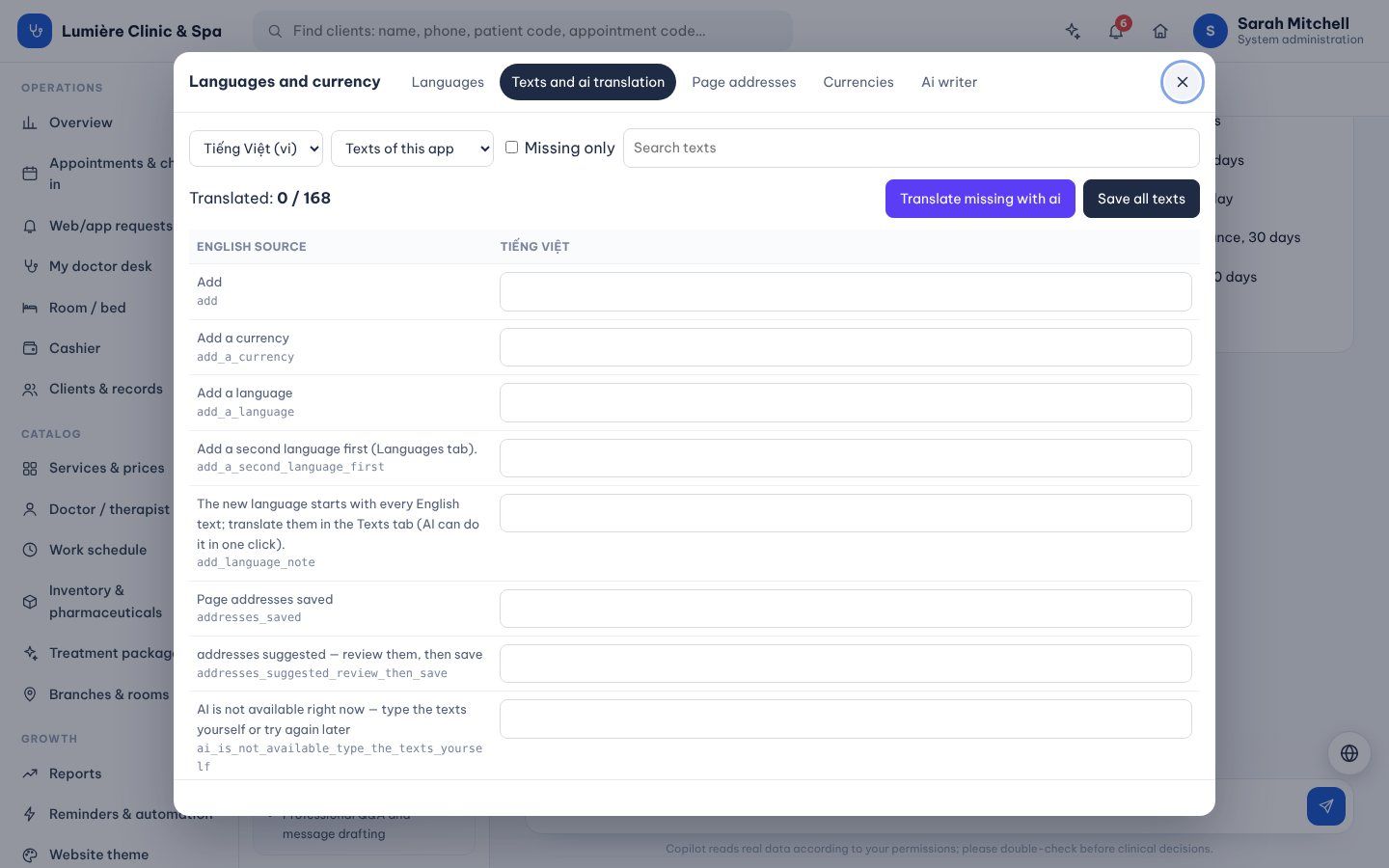Click the Cashier wallet icon
Screen dimensions: 1389x868
(30, 348)
